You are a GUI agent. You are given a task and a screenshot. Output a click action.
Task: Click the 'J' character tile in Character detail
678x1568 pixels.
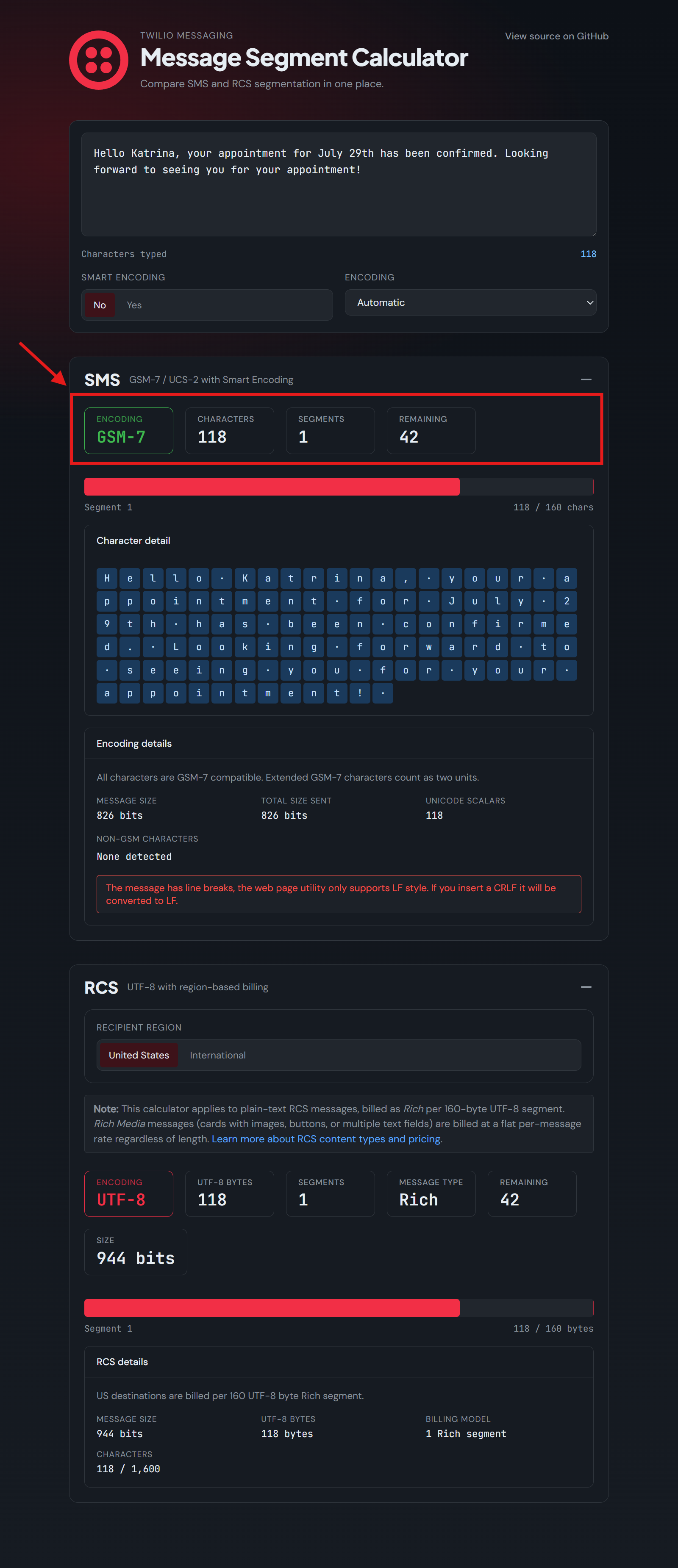tap(451, 601)
